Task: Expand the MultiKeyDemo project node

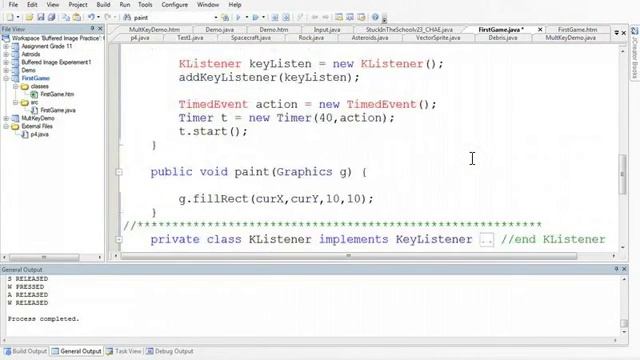Action: pyautogui.click(x=6, y=118)
